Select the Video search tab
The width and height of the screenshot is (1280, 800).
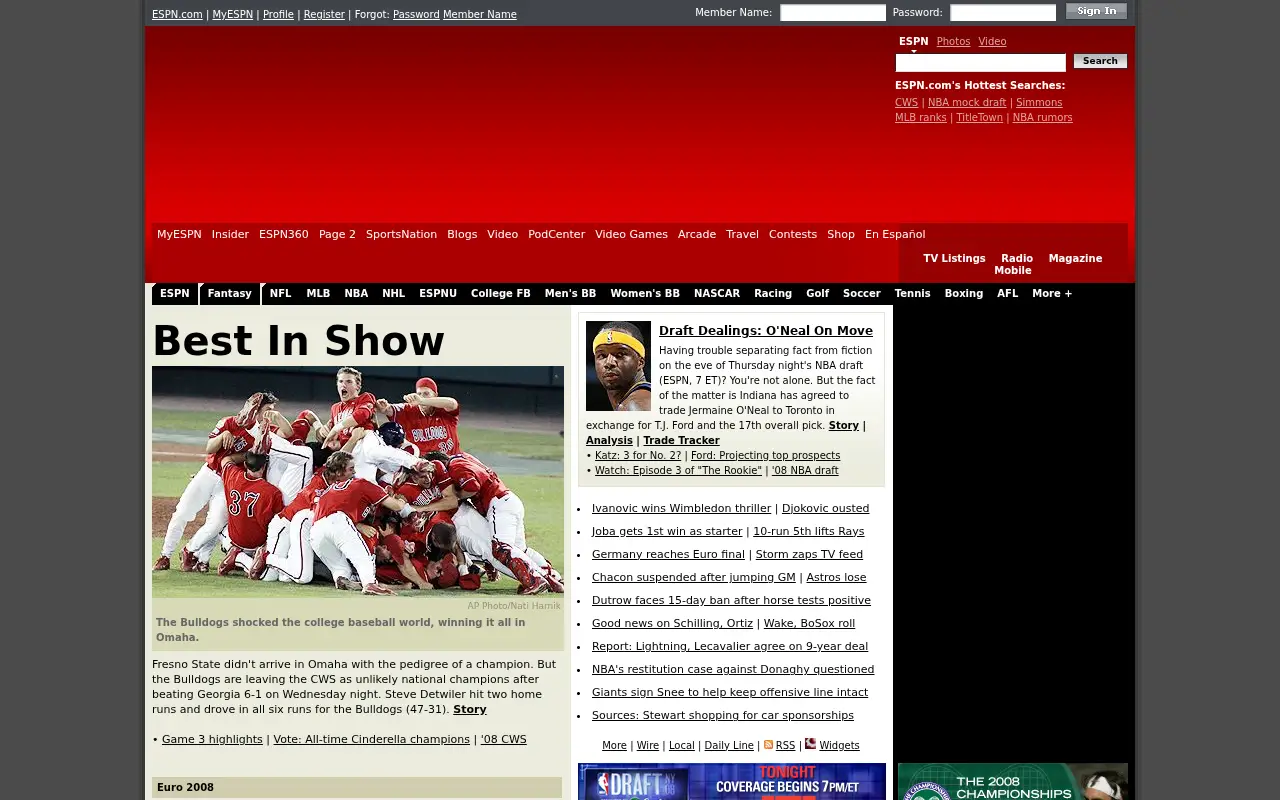(x=992, y=42)
